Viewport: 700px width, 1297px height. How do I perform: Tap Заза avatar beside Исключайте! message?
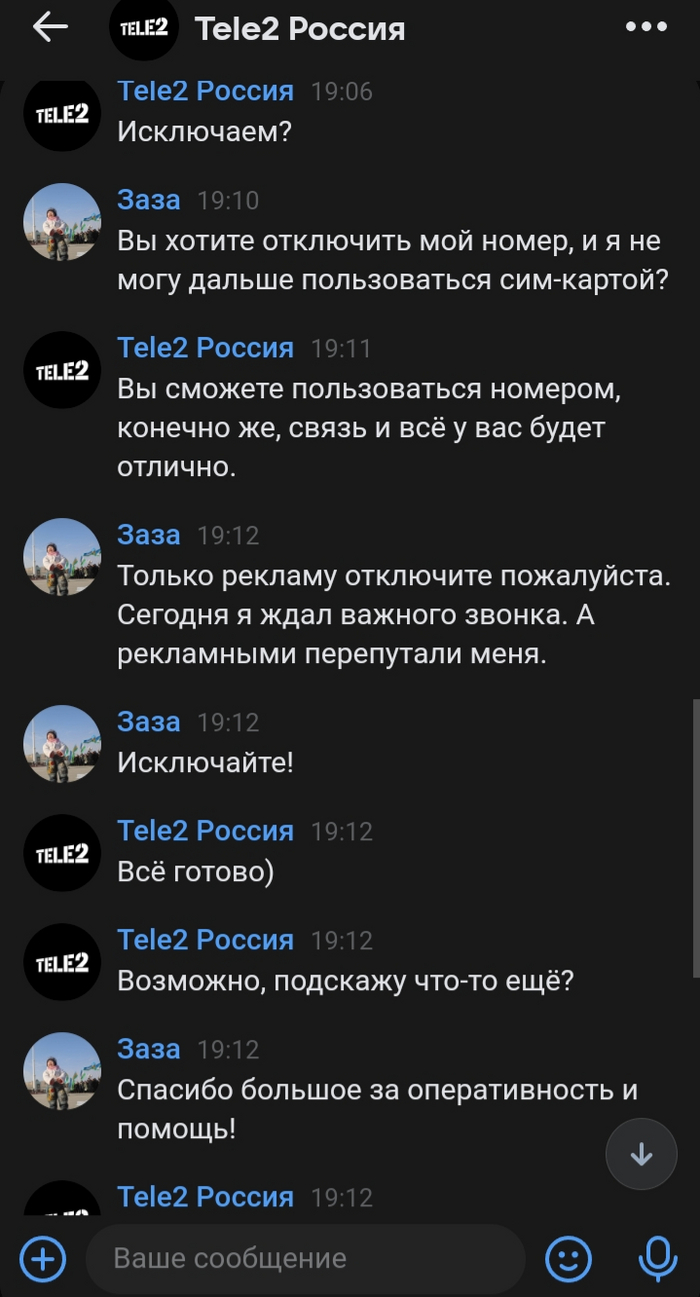tap(62, 744)
